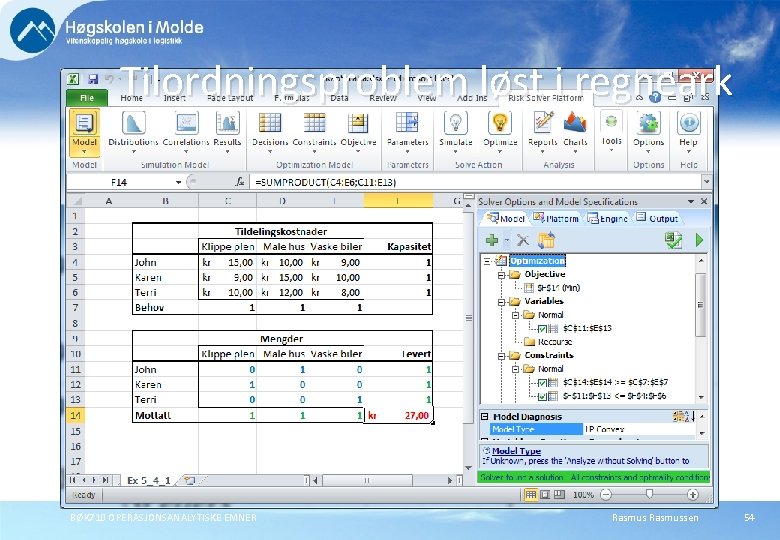
Task: Select the Ex 5_4_1 sheet tab
Action: click(x=148, y=480)
